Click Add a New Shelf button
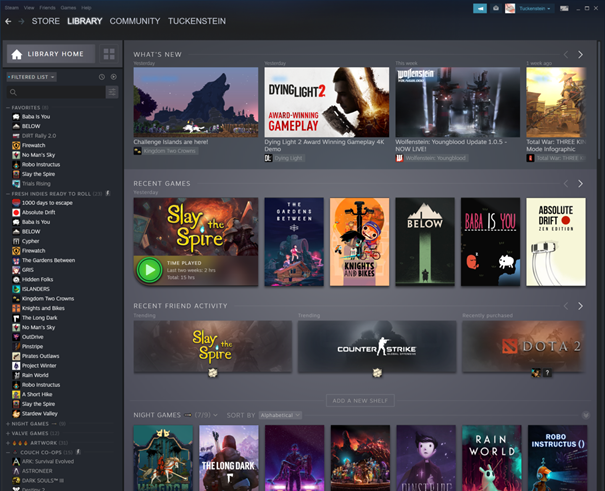This screenshot has height=491, width=605. click(359, 400)
